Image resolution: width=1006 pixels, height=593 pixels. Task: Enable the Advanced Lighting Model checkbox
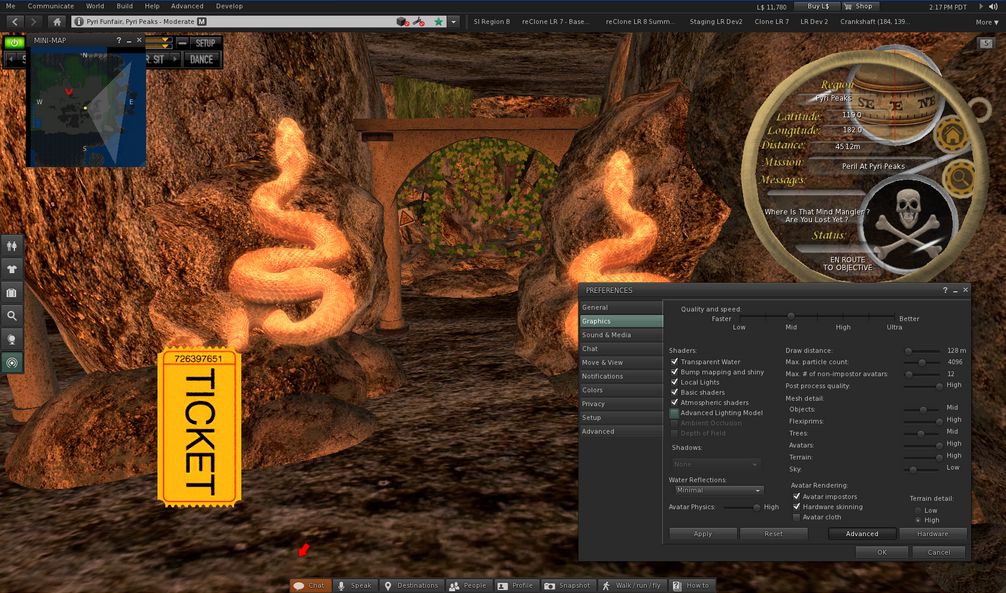click(x=675, y=413)
